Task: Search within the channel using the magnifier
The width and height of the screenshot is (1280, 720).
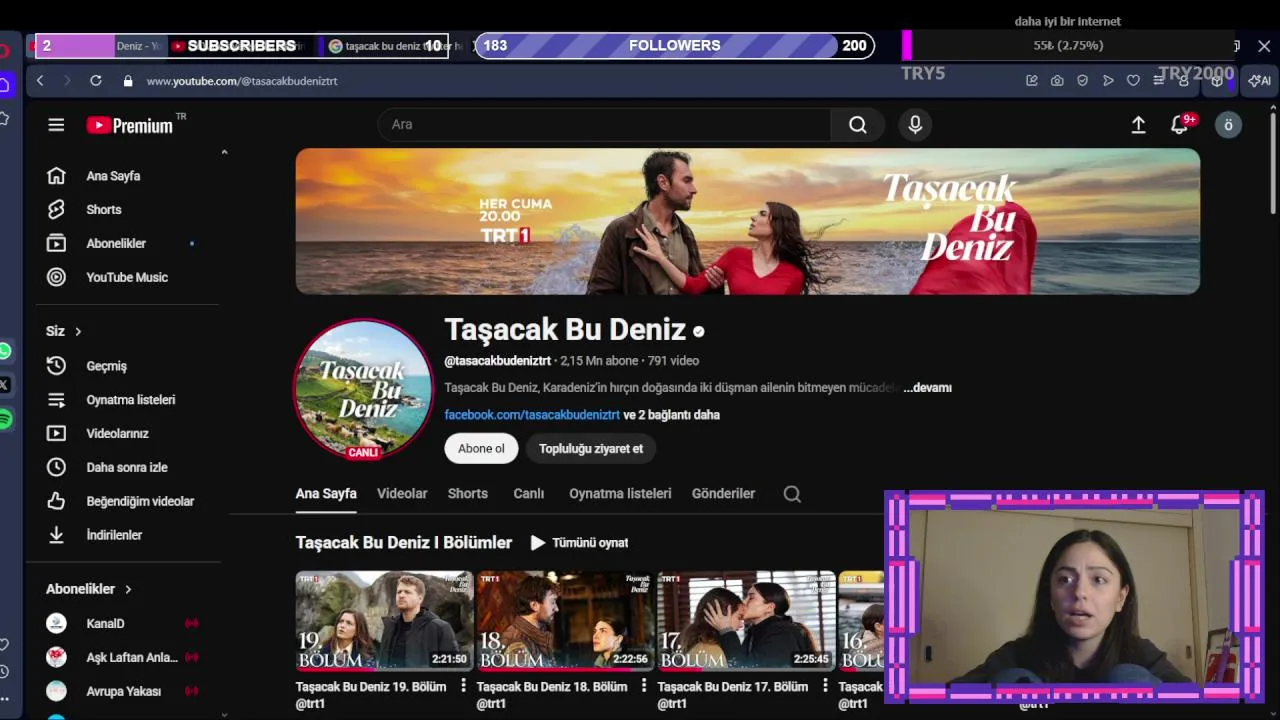Action: [x=792, y=494]
